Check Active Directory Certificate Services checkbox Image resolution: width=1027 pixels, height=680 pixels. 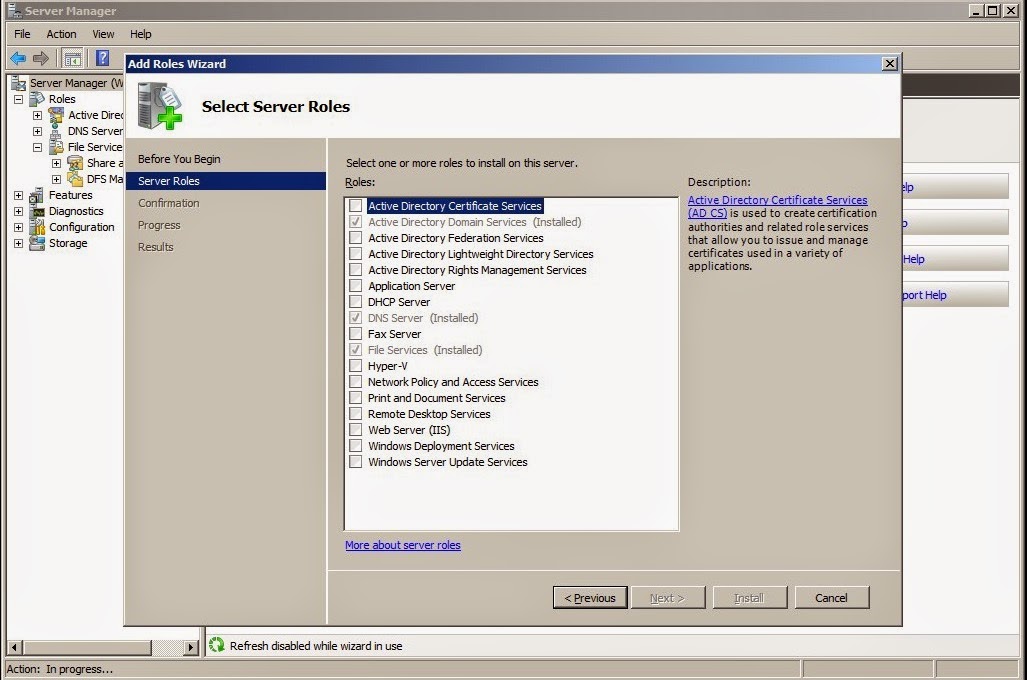coord(356,206)
